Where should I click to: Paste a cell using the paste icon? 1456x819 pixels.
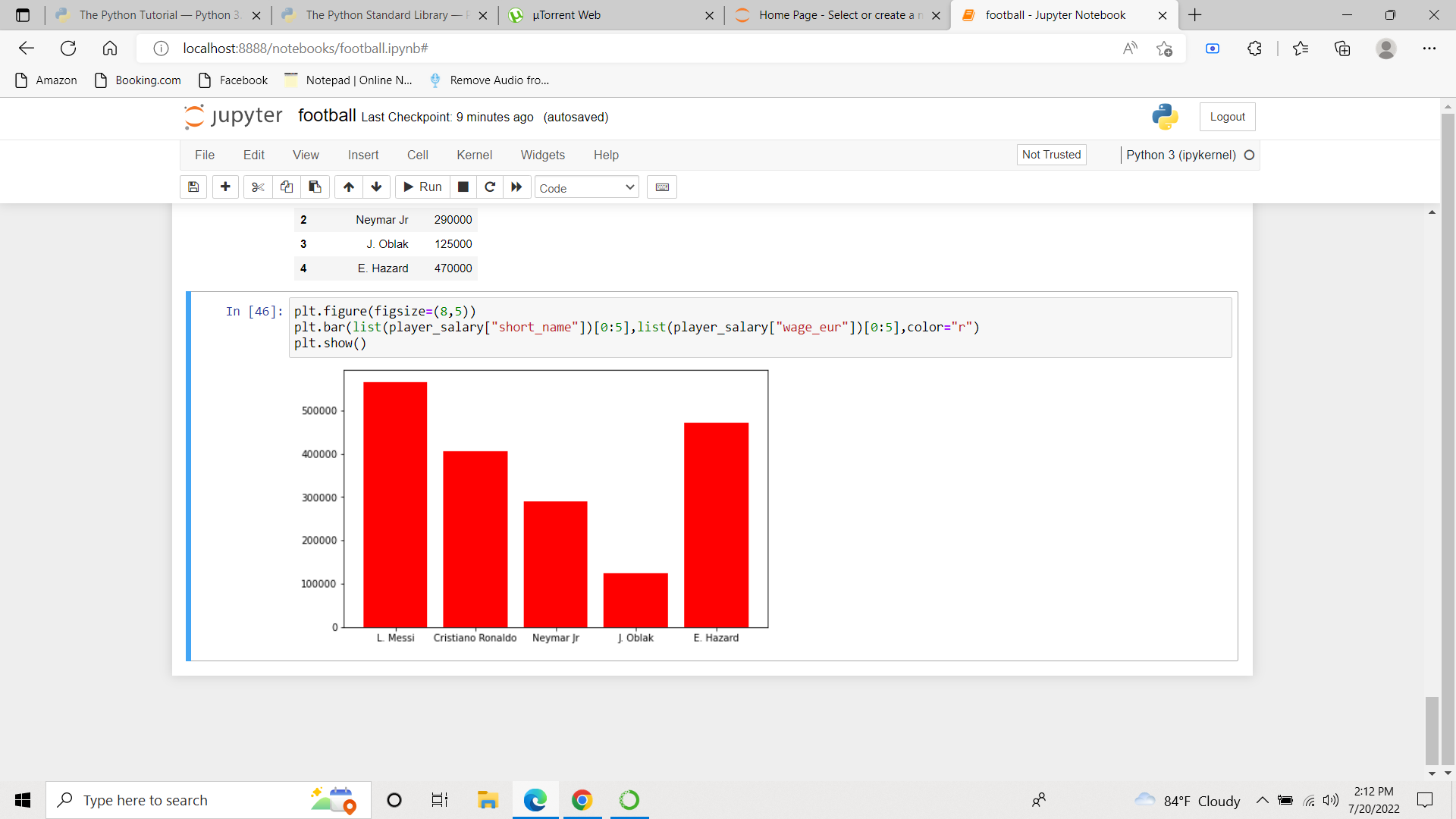coord(315,187)
